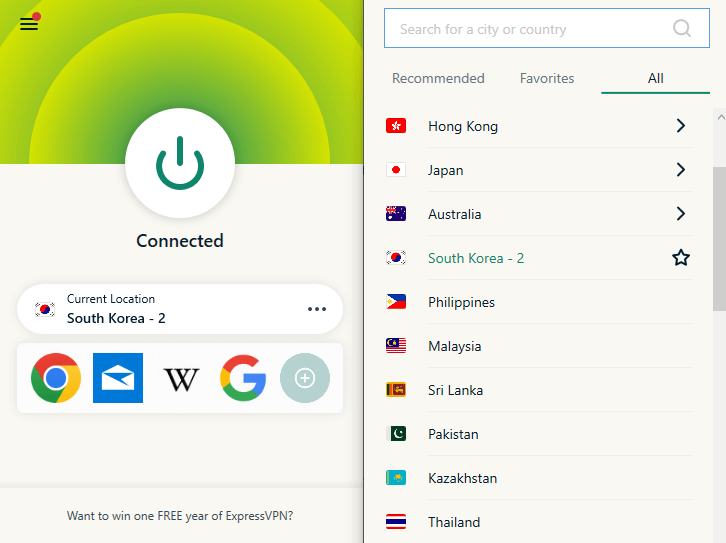Image resolution: width=726 pixels, height=543 pixels.
Task: Click the Pakistan flag icon
Action: coord(396,434)
